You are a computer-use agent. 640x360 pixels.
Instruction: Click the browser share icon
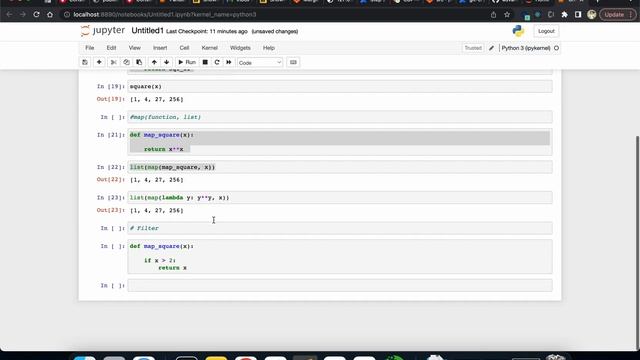(493, 15)
